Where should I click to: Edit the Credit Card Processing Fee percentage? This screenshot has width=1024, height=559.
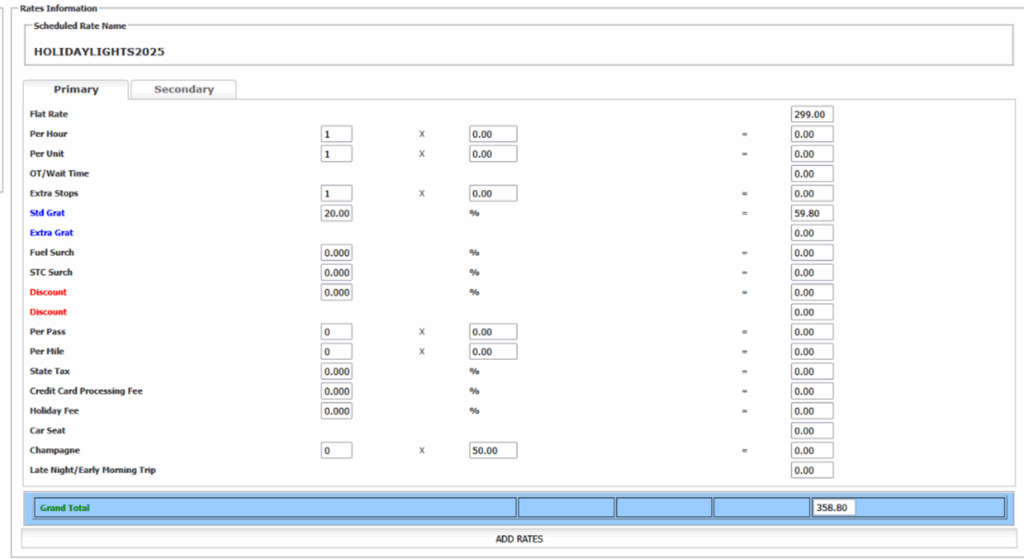pyautogui.click(x=336, y=391)
